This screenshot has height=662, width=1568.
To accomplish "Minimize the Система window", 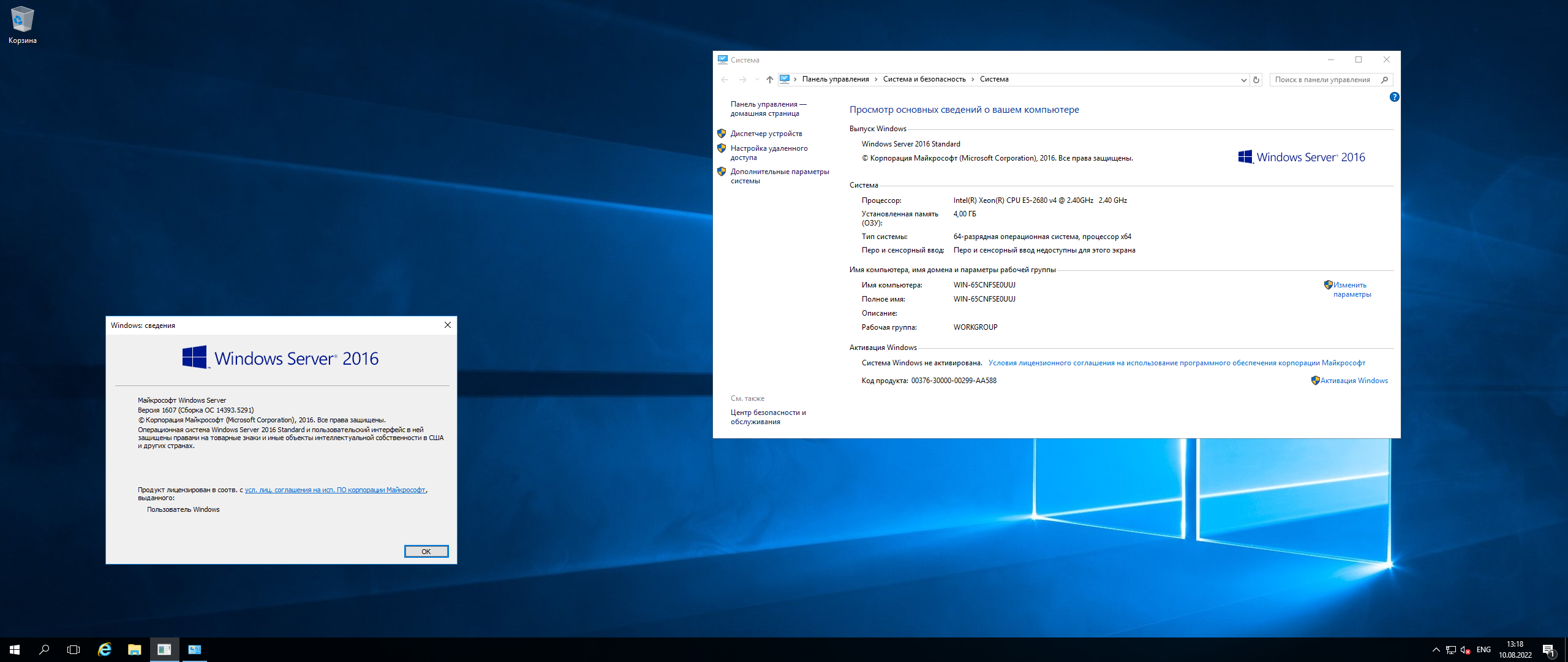I will tap(1331, 59).
